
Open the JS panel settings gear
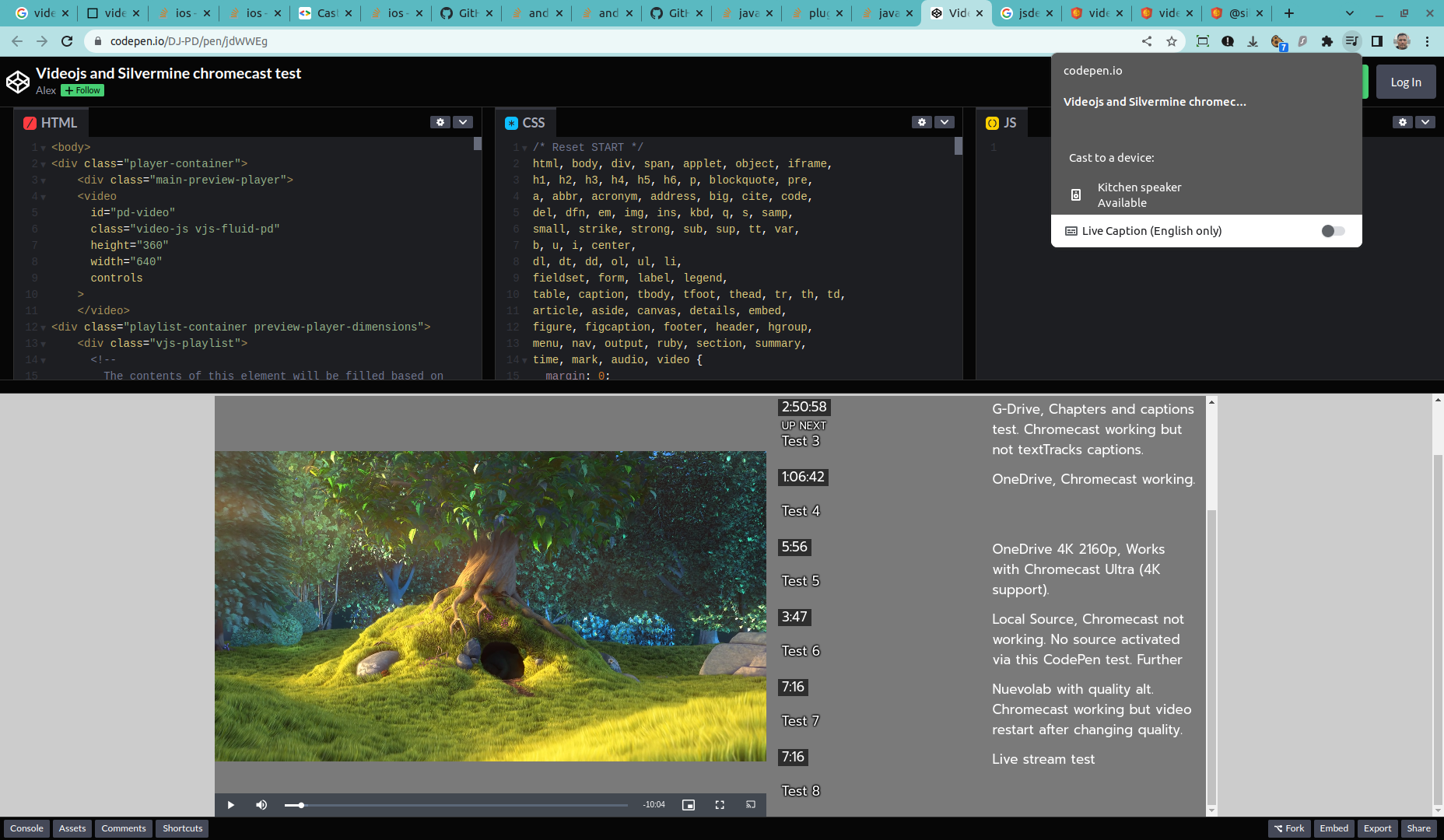1402,122
